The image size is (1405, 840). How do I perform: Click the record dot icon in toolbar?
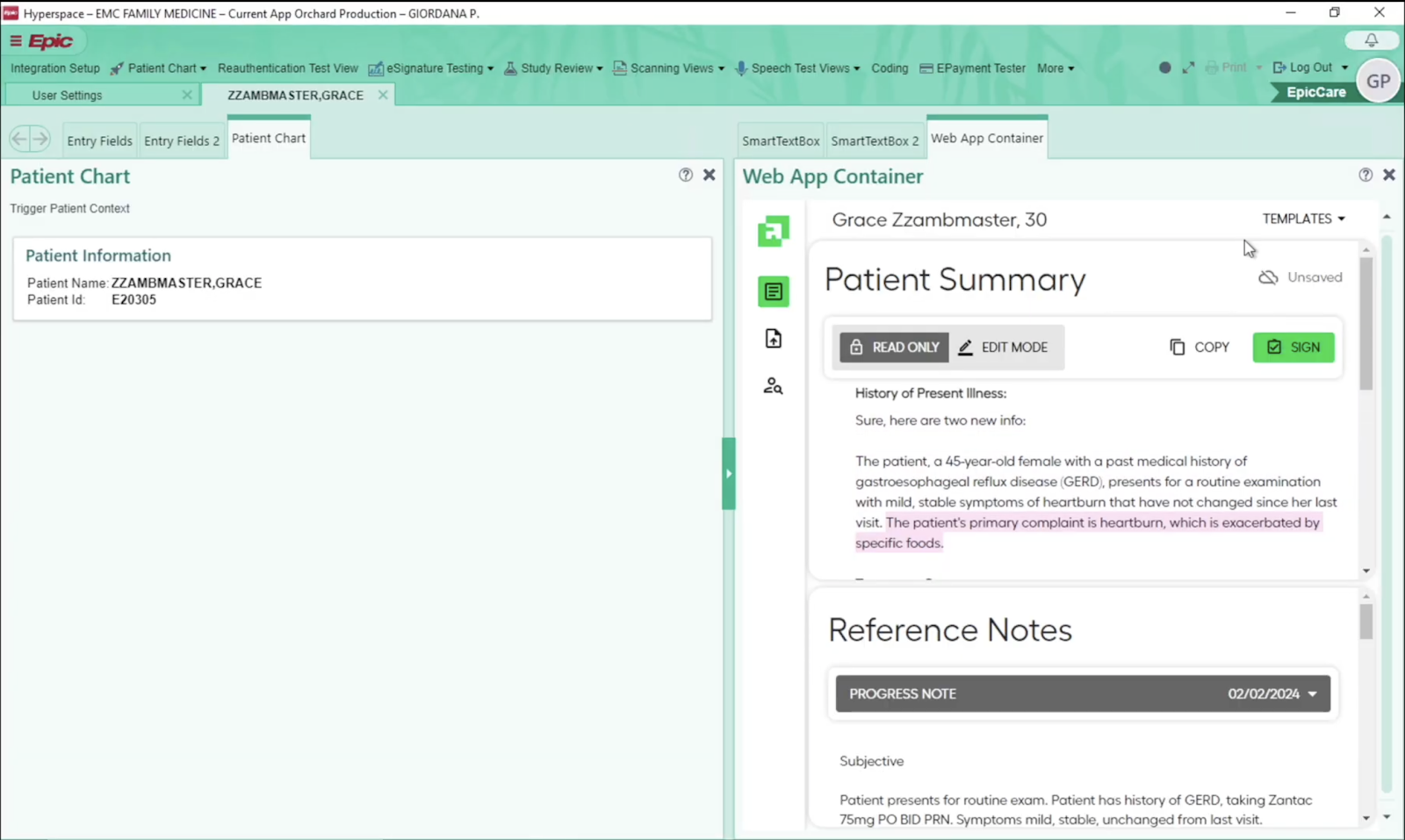[x=1164, y=68]
